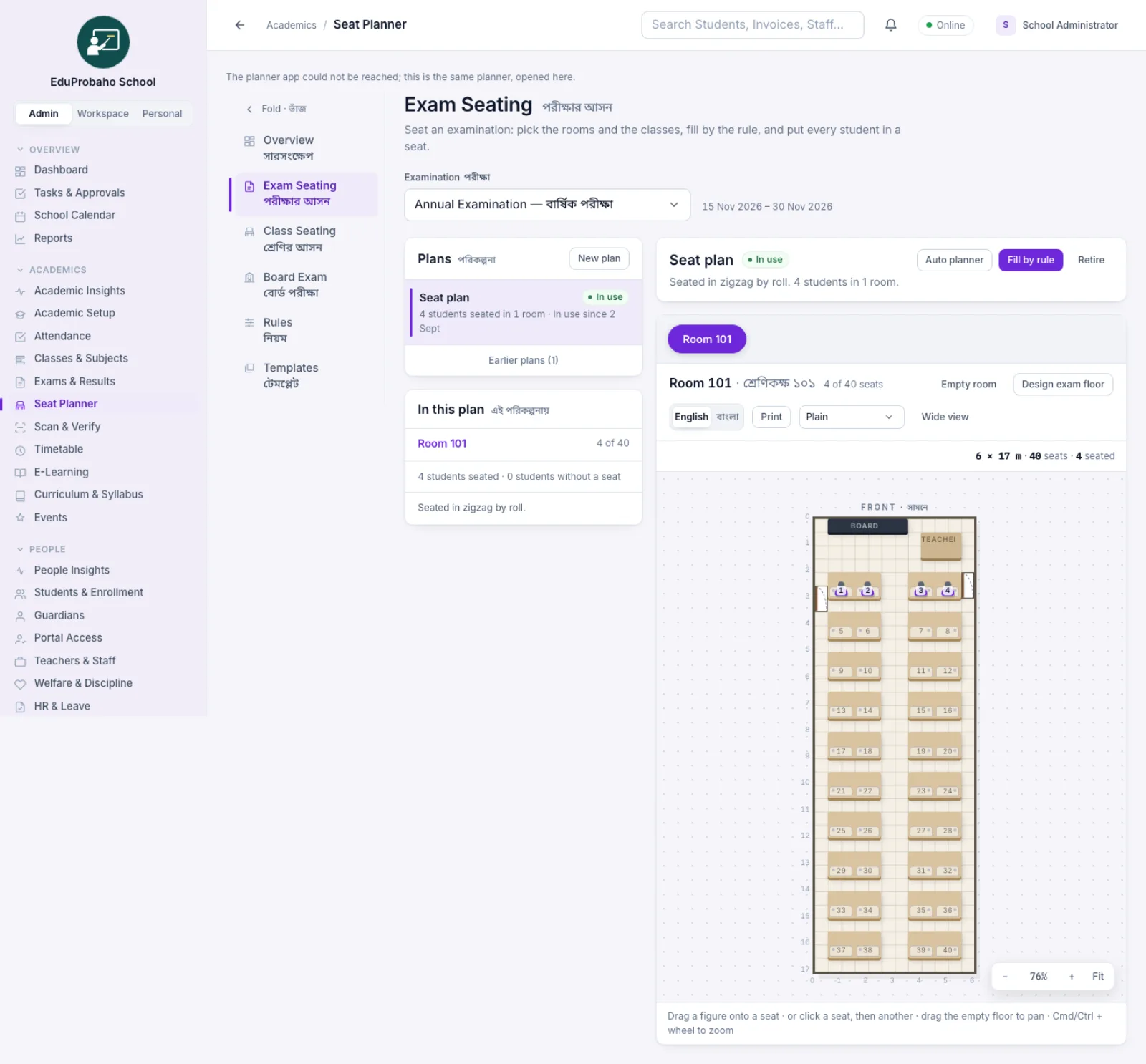Open People Insights

click(72, 570)
